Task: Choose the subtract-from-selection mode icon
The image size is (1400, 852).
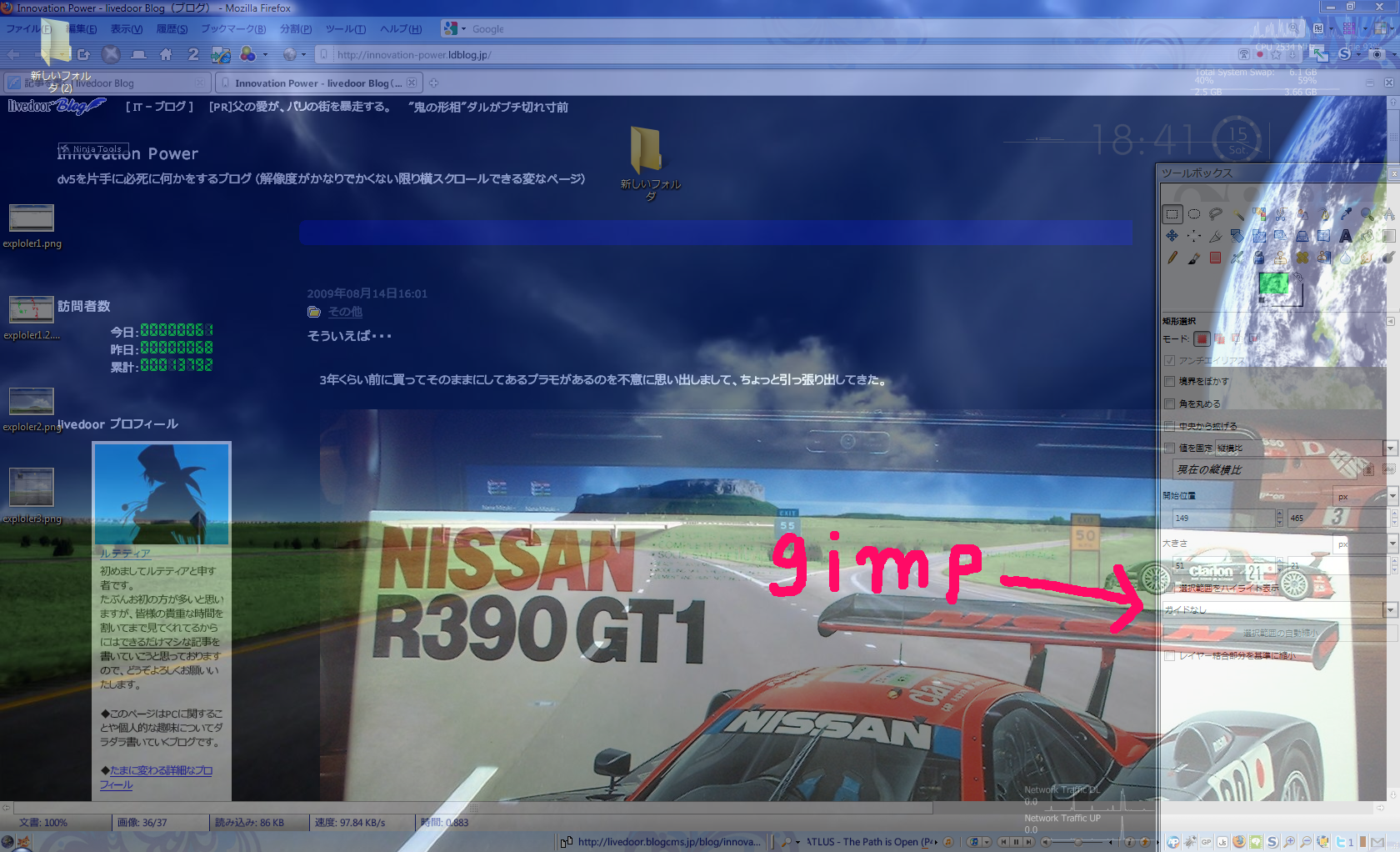Action: click(1236, 338)
